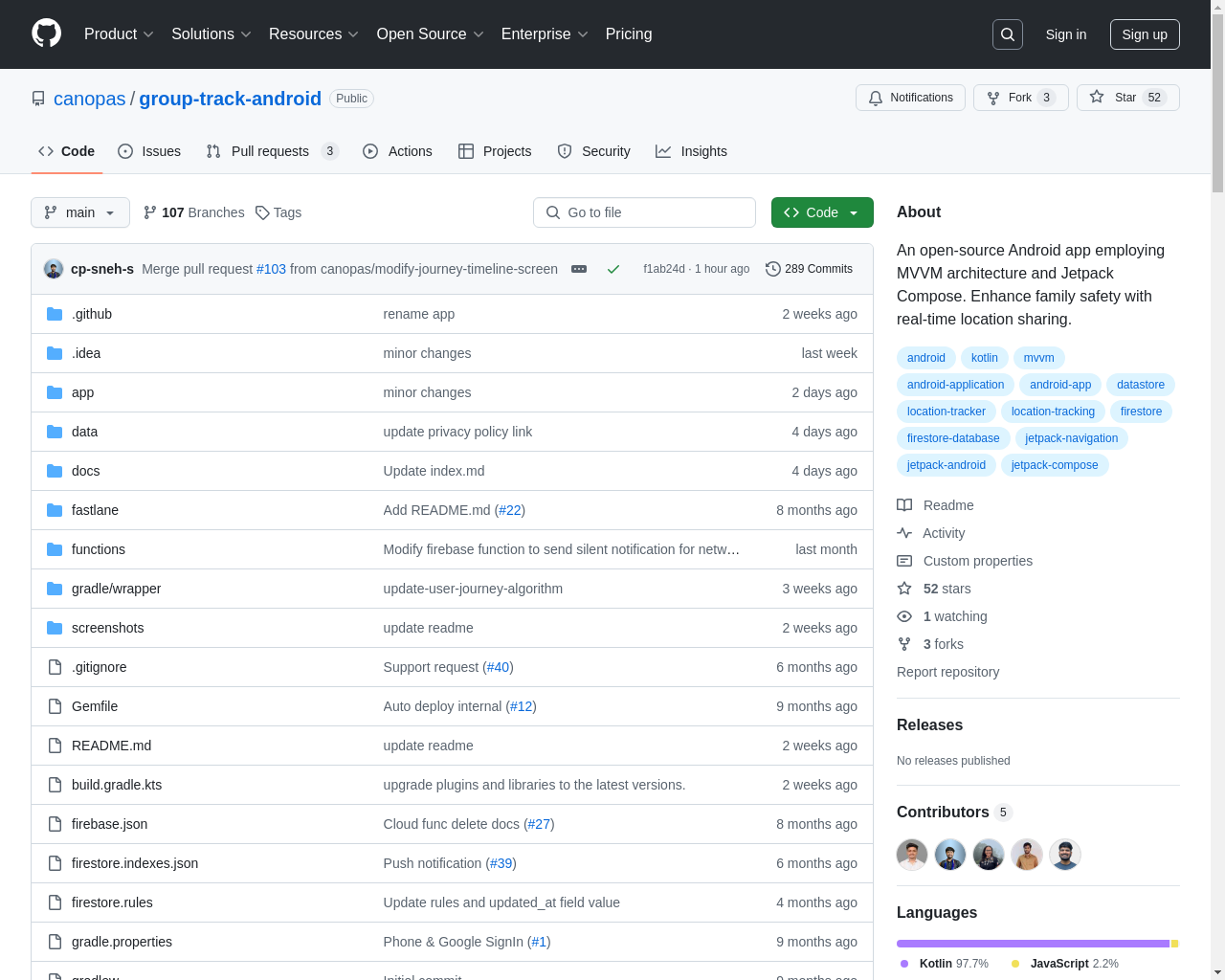
Task: Click cp-sneh-s author avatar
Action: click(54, 269)
